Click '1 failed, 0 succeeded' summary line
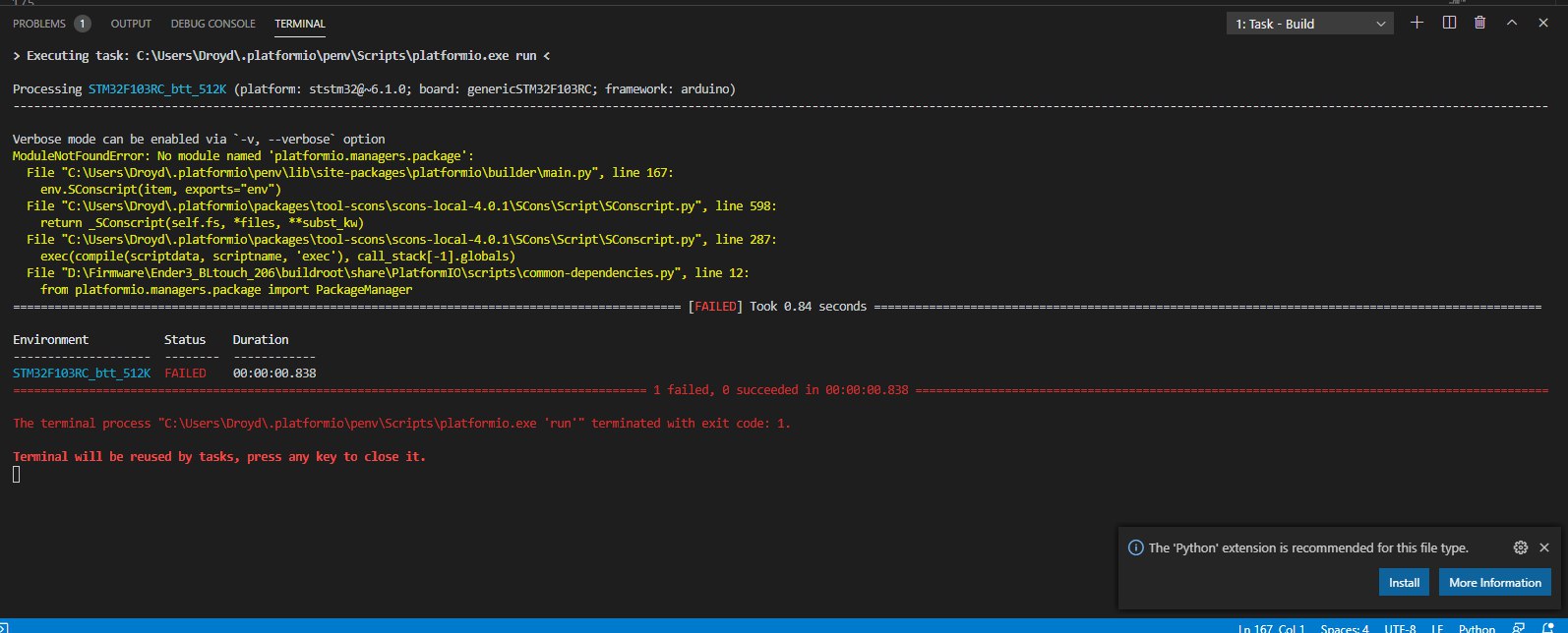 781,390
